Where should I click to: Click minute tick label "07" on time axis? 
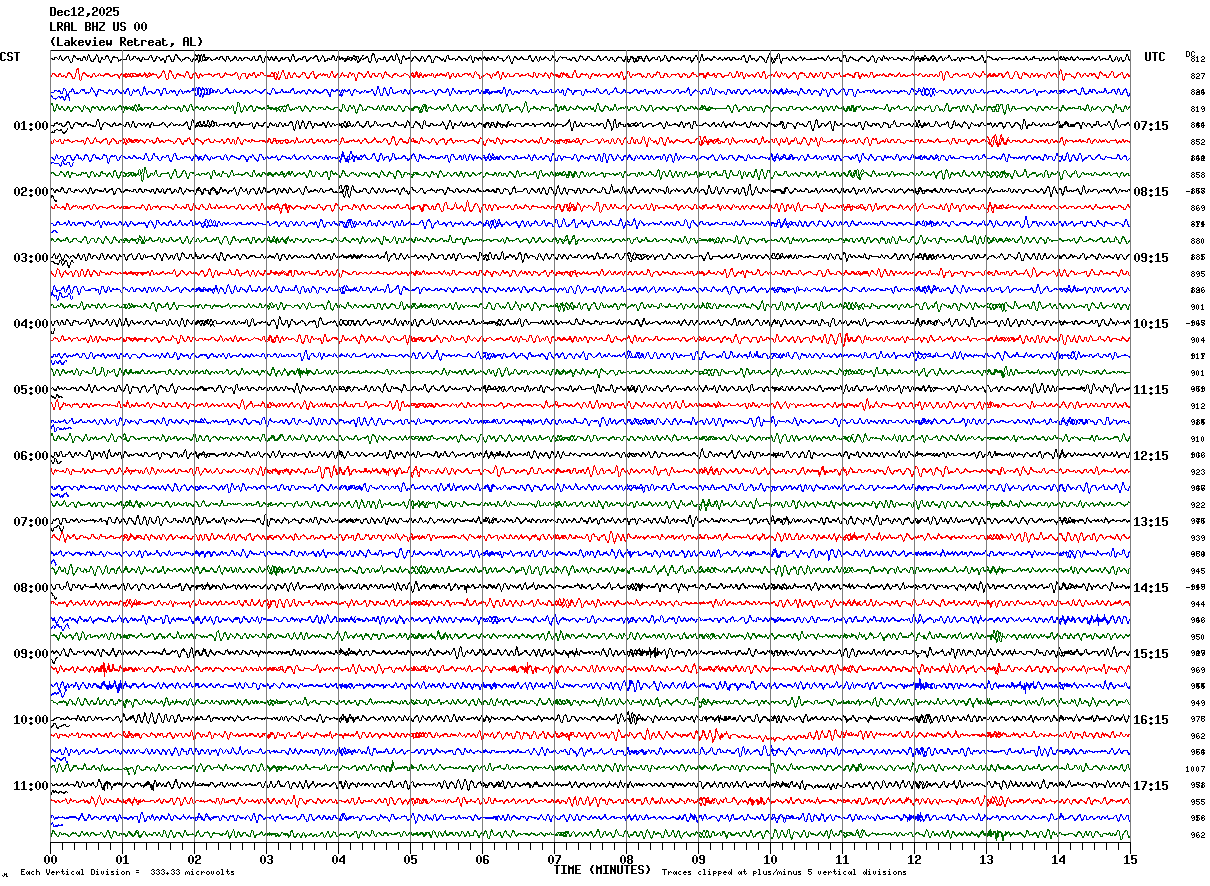554,859
